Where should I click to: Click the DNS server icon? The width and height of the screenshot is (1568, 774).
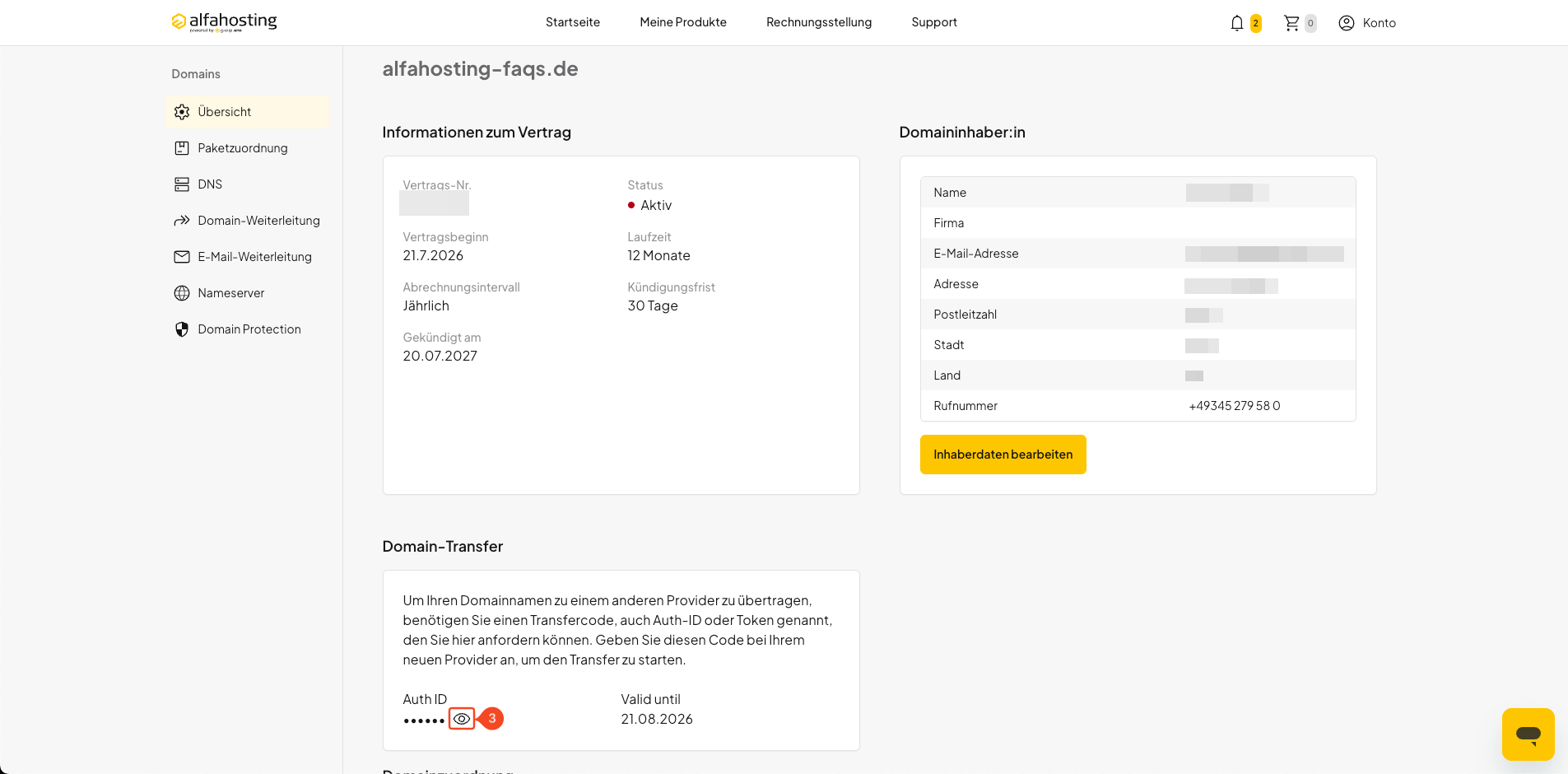pos(182,184)
